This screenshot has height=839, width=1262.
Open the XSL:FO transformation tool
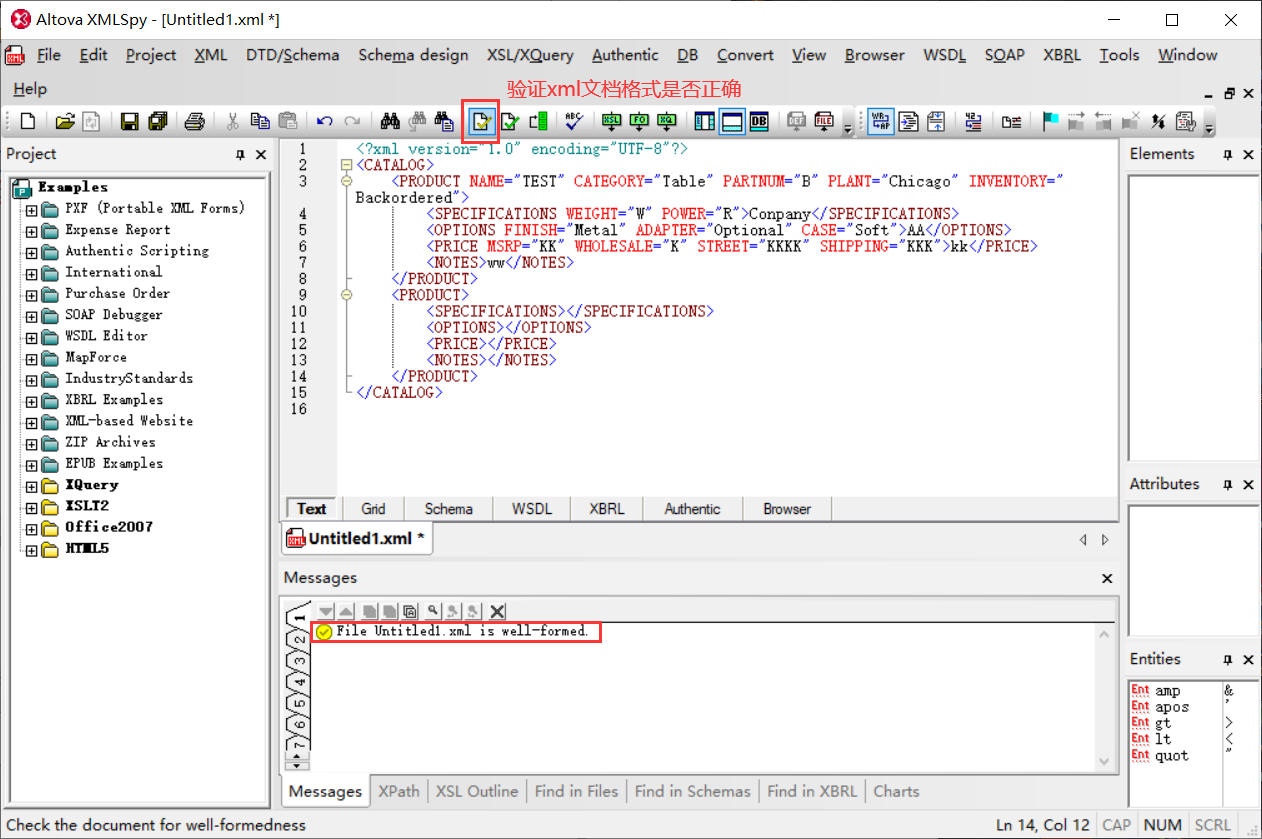click(x=639, y=121)
